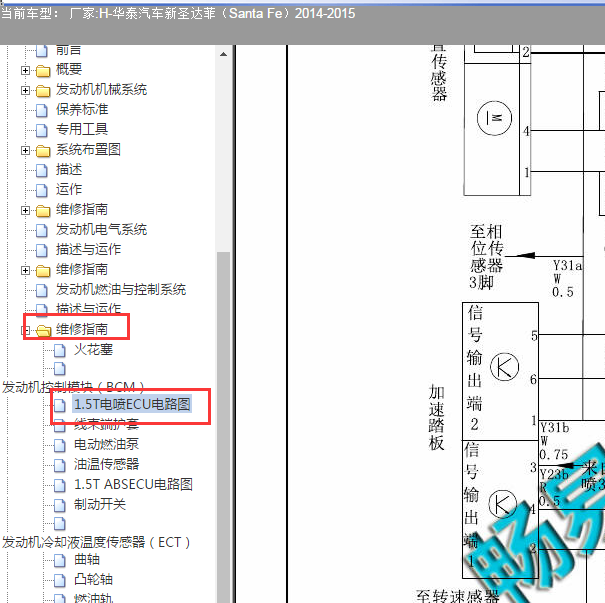Click the tree panel vertical scrollbar thumb
The width and height of the screenshot is (605, 603).
point(223,427)
